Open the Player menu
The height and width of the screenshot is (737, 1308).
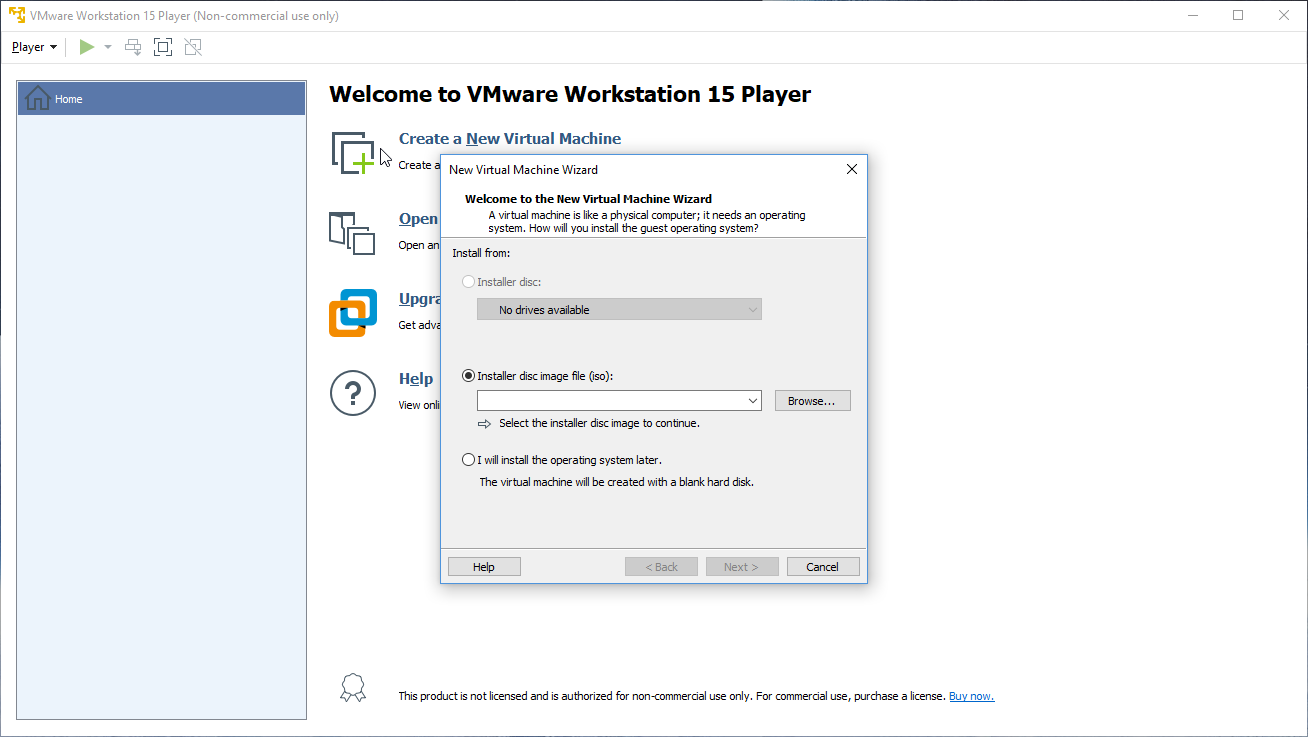click(x=34, y=47)
